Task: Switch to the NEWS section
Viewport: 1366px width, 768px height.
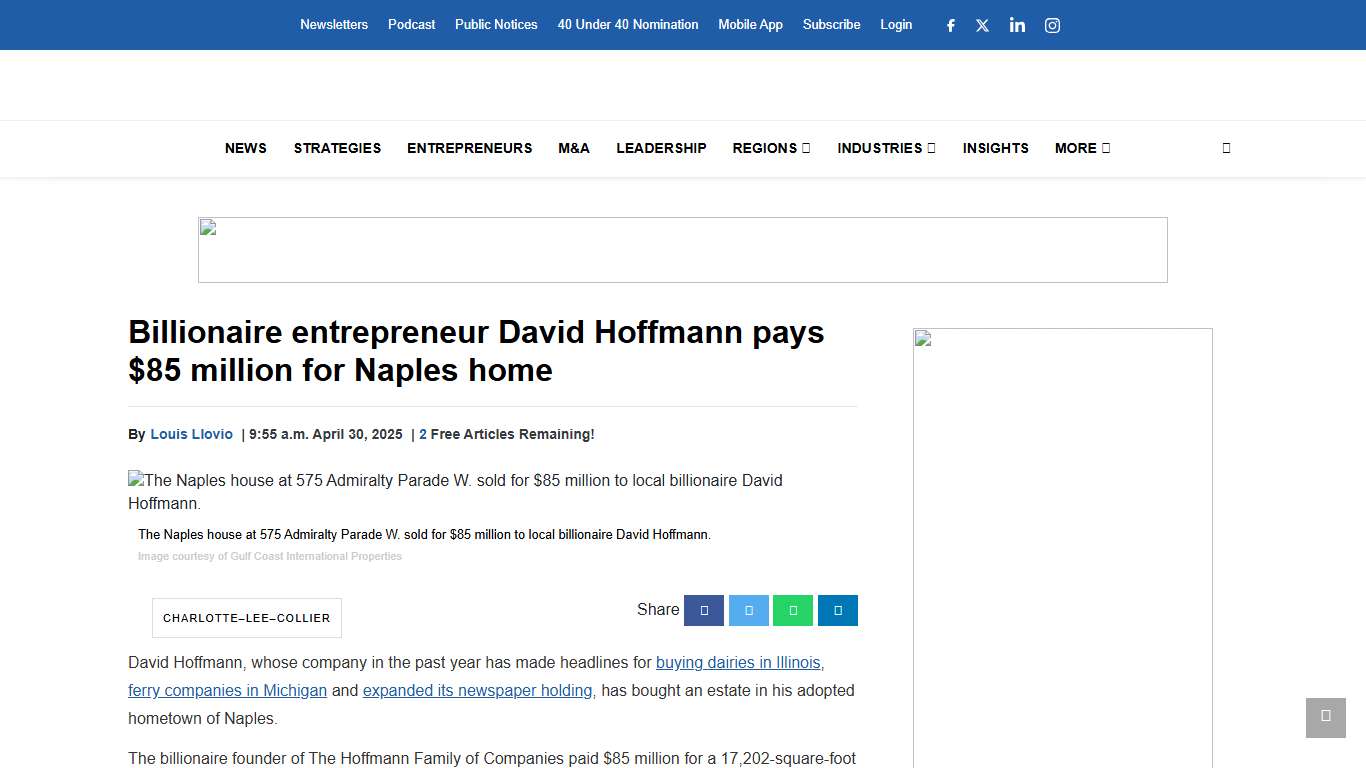Action: 245,148
